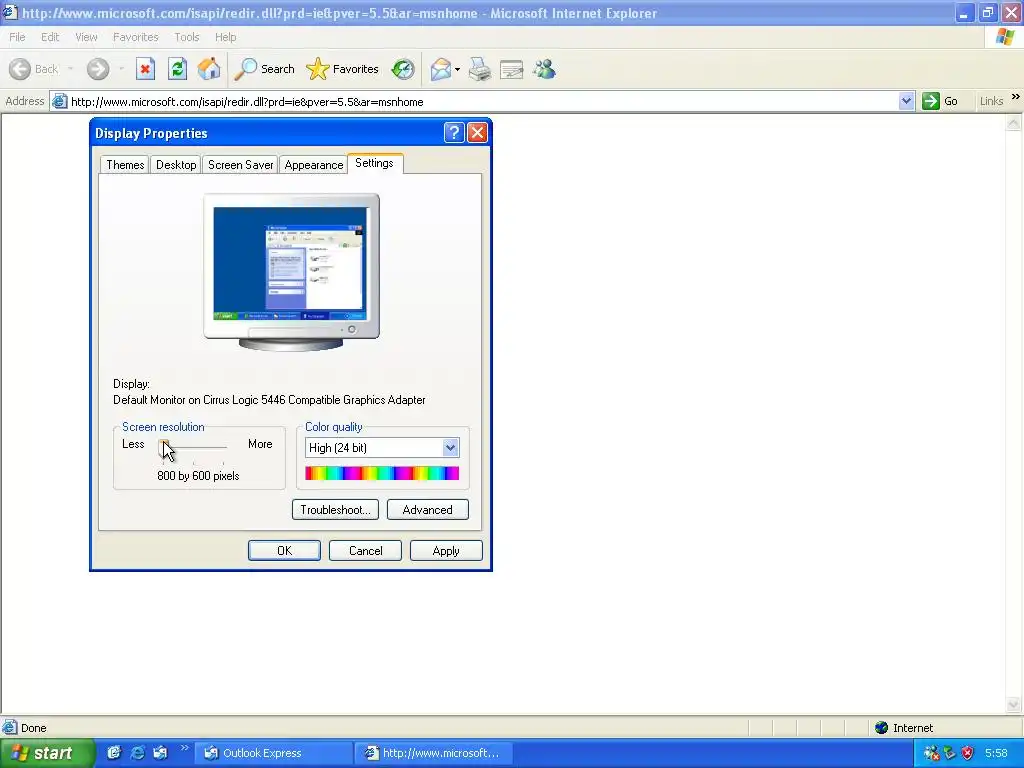Expand Quick Launch overflow chevron

coord(184,748)
